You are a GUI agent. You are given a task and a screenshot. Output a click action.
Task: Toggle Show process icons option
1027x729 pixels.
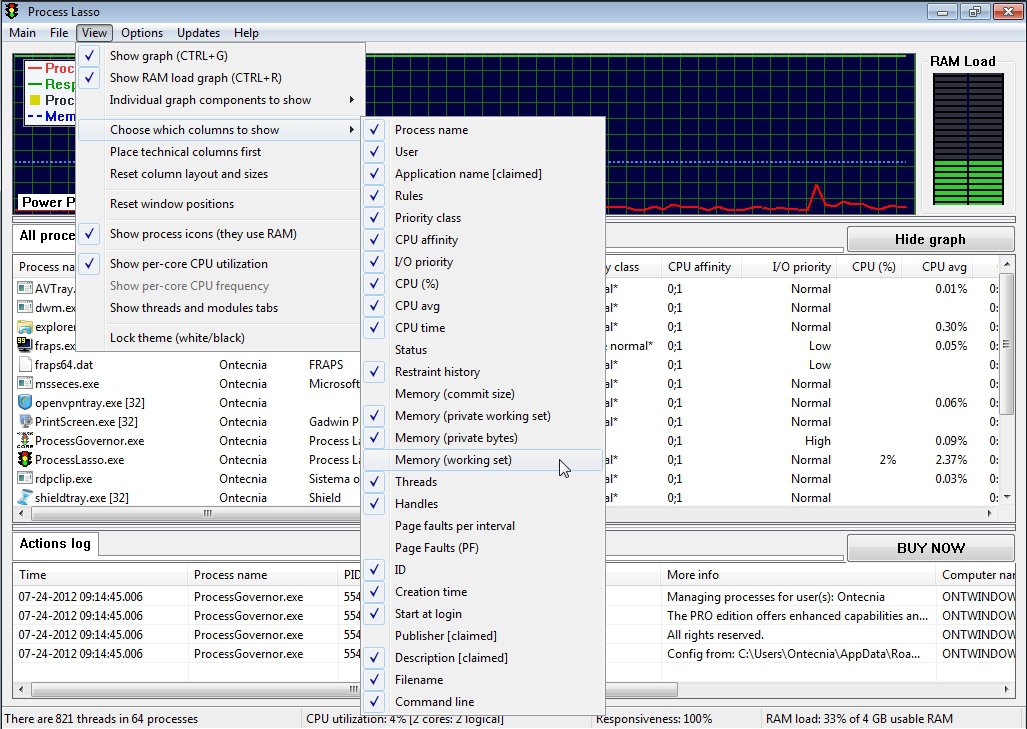(220, 234)
